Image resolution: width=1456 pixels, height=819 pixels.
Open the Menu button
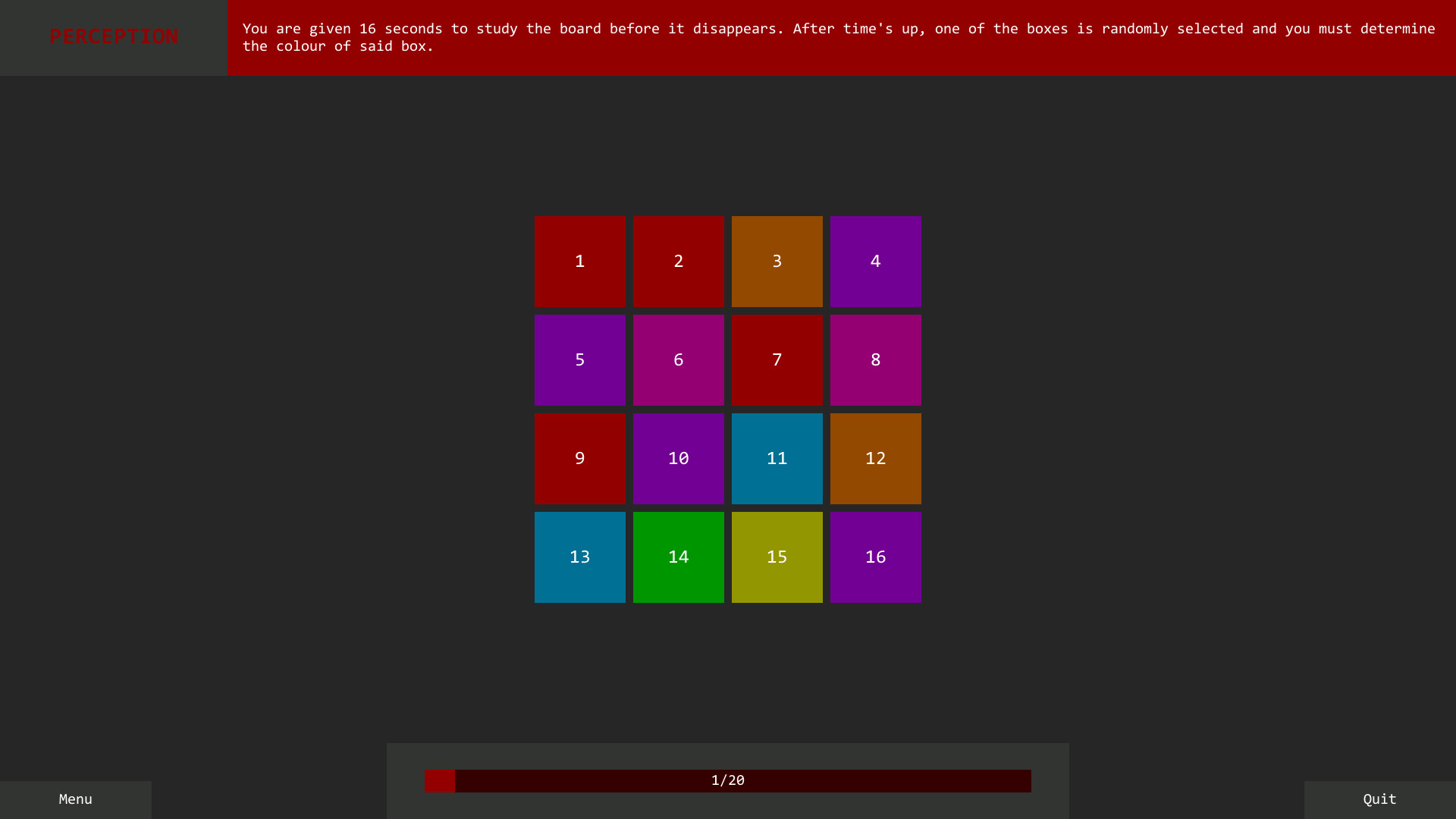[x=76, y=799]
